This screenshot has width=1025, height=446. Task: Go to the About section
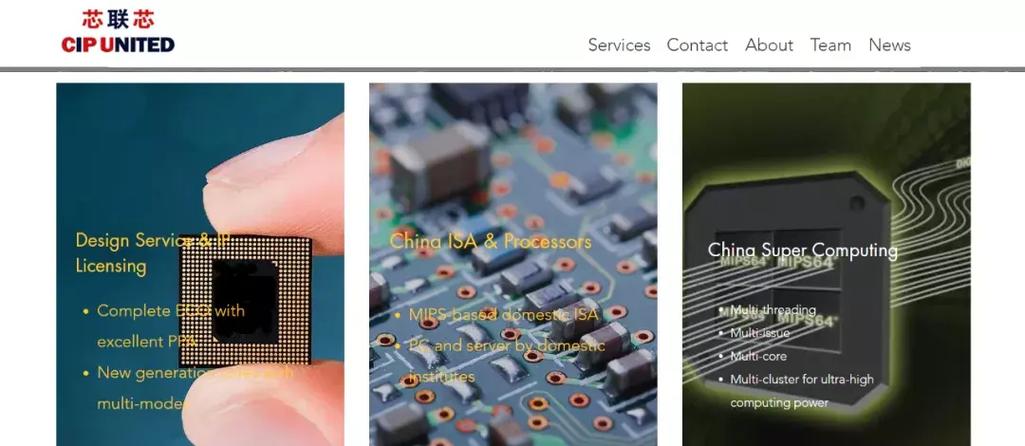point(769,45)
